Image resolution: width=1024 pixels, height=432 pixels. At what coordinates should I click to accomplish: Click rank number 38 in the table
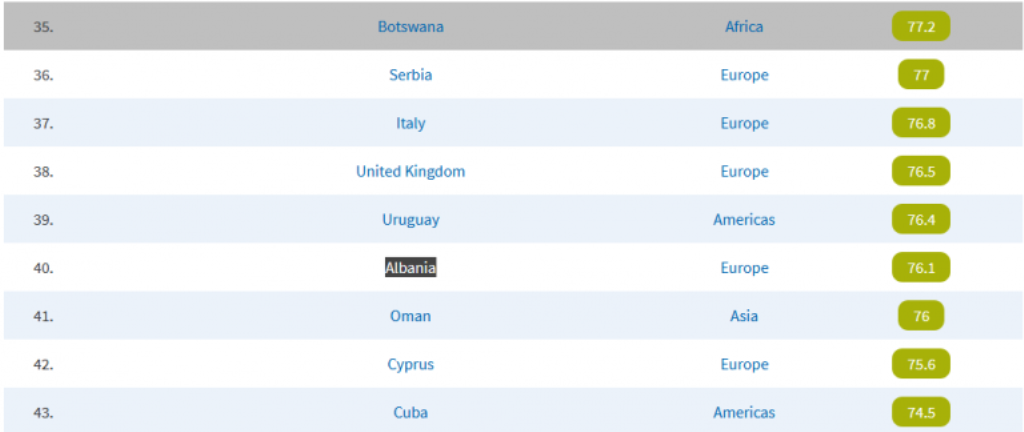43,171
